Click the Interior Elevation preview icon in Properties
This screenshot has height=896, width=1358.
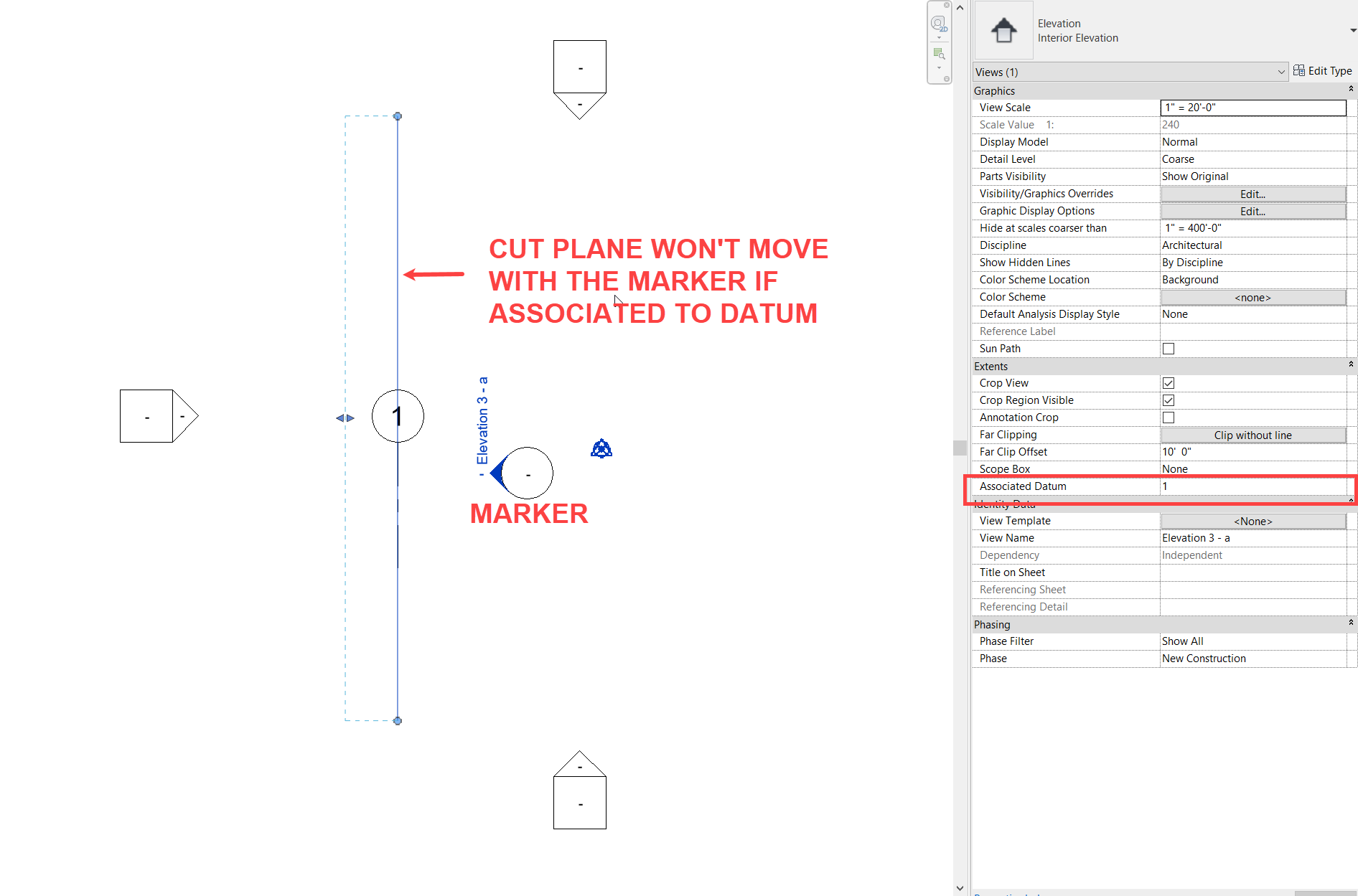click(1002, 30)
